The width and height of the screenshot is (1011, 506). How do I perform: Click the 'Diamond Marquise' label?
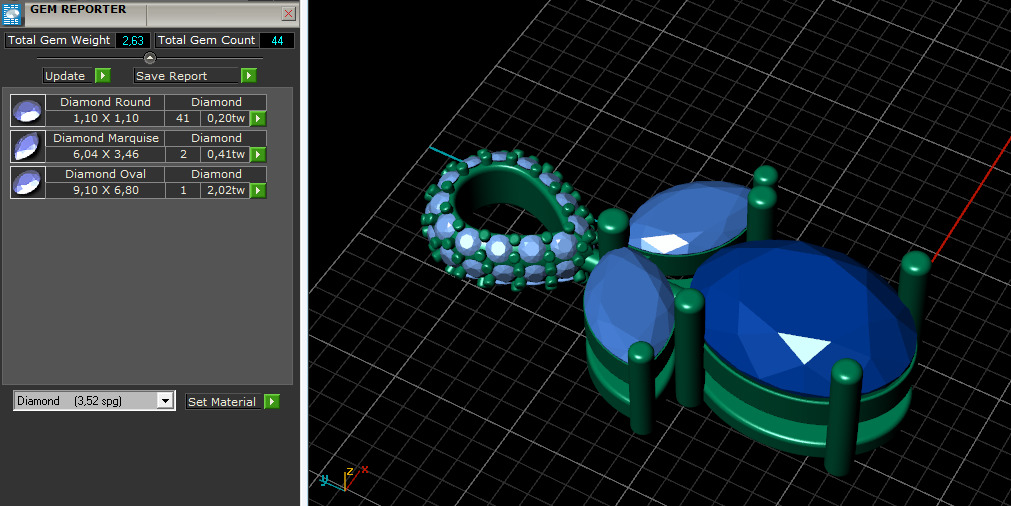pos(105,138)
